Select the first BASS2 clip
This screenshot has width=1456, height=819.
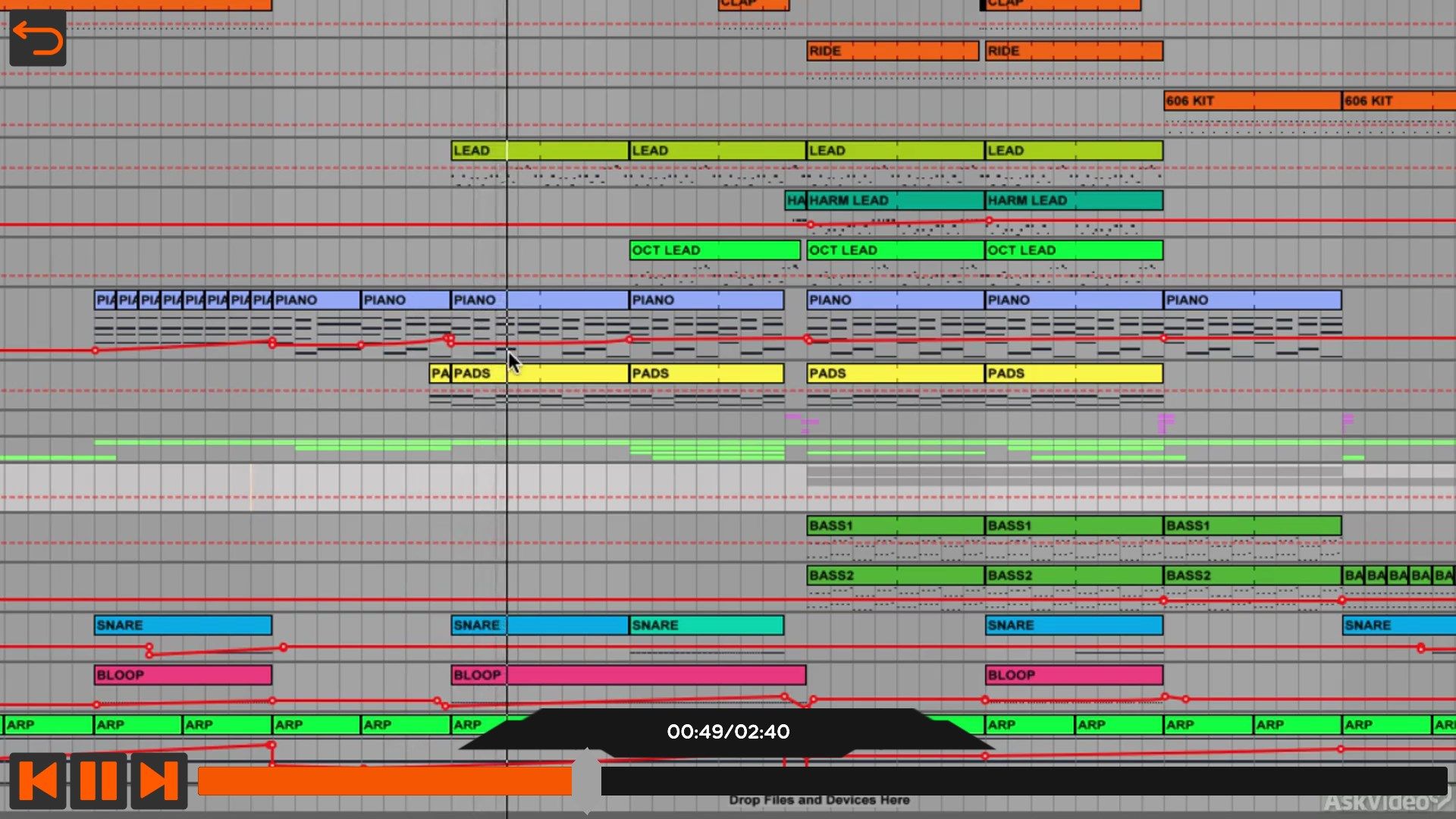click(x=896, y=576)
